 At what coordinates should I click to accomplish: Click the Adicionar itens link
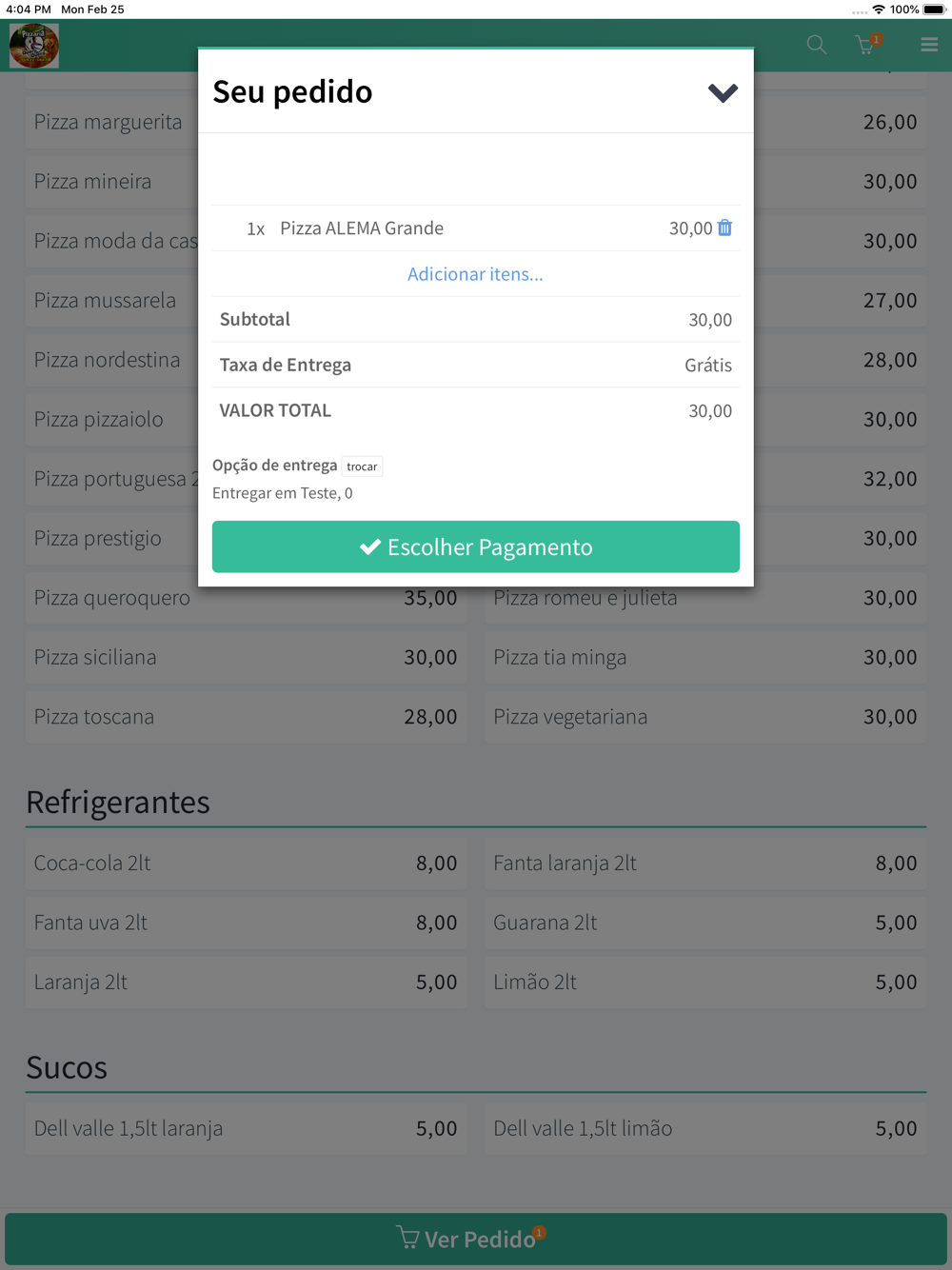pos(475,274)
